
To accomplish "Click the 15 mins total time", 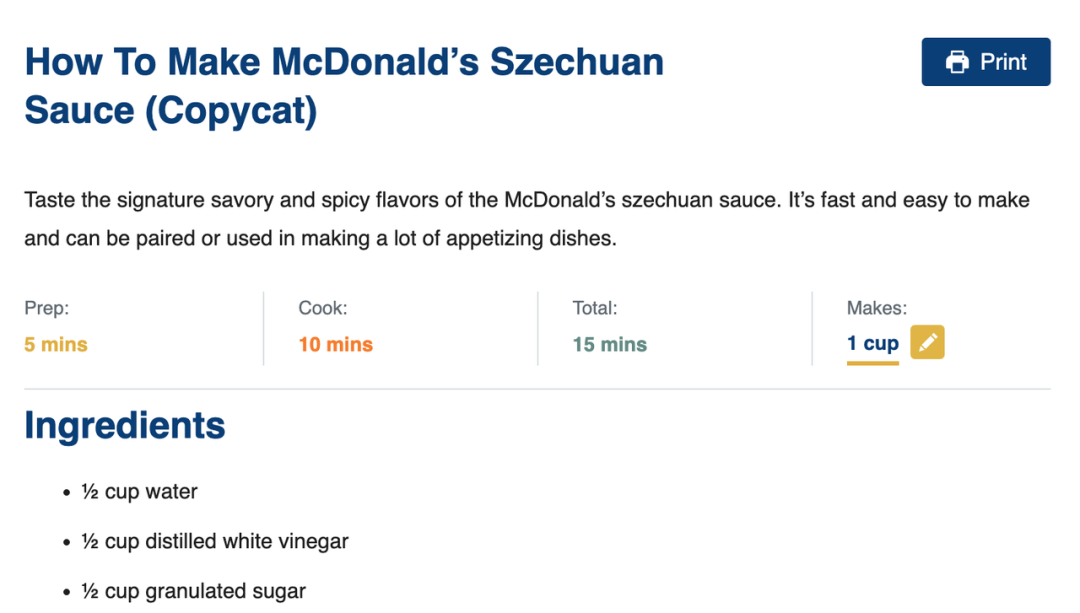I will 610,344.
